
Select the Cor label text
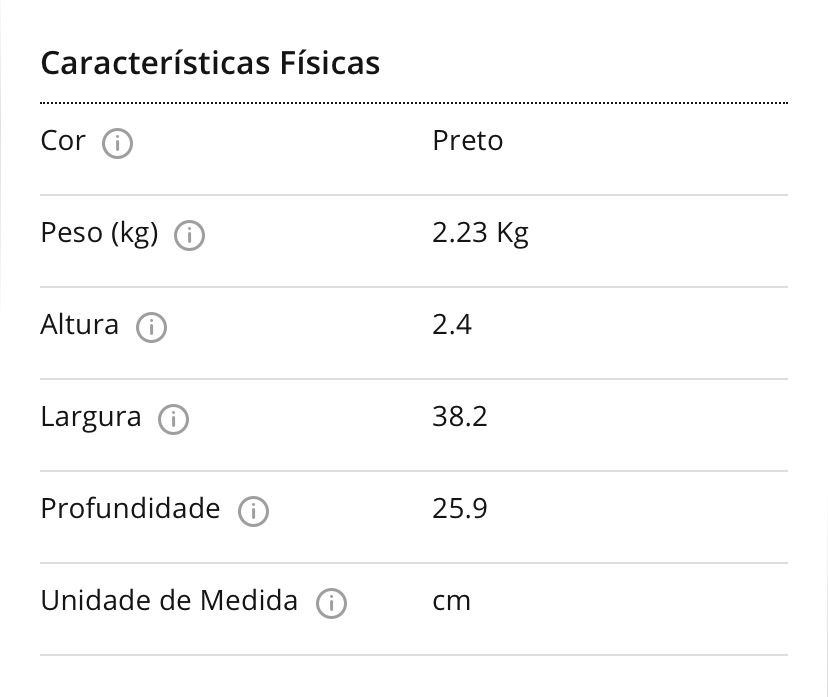[63, 141]
